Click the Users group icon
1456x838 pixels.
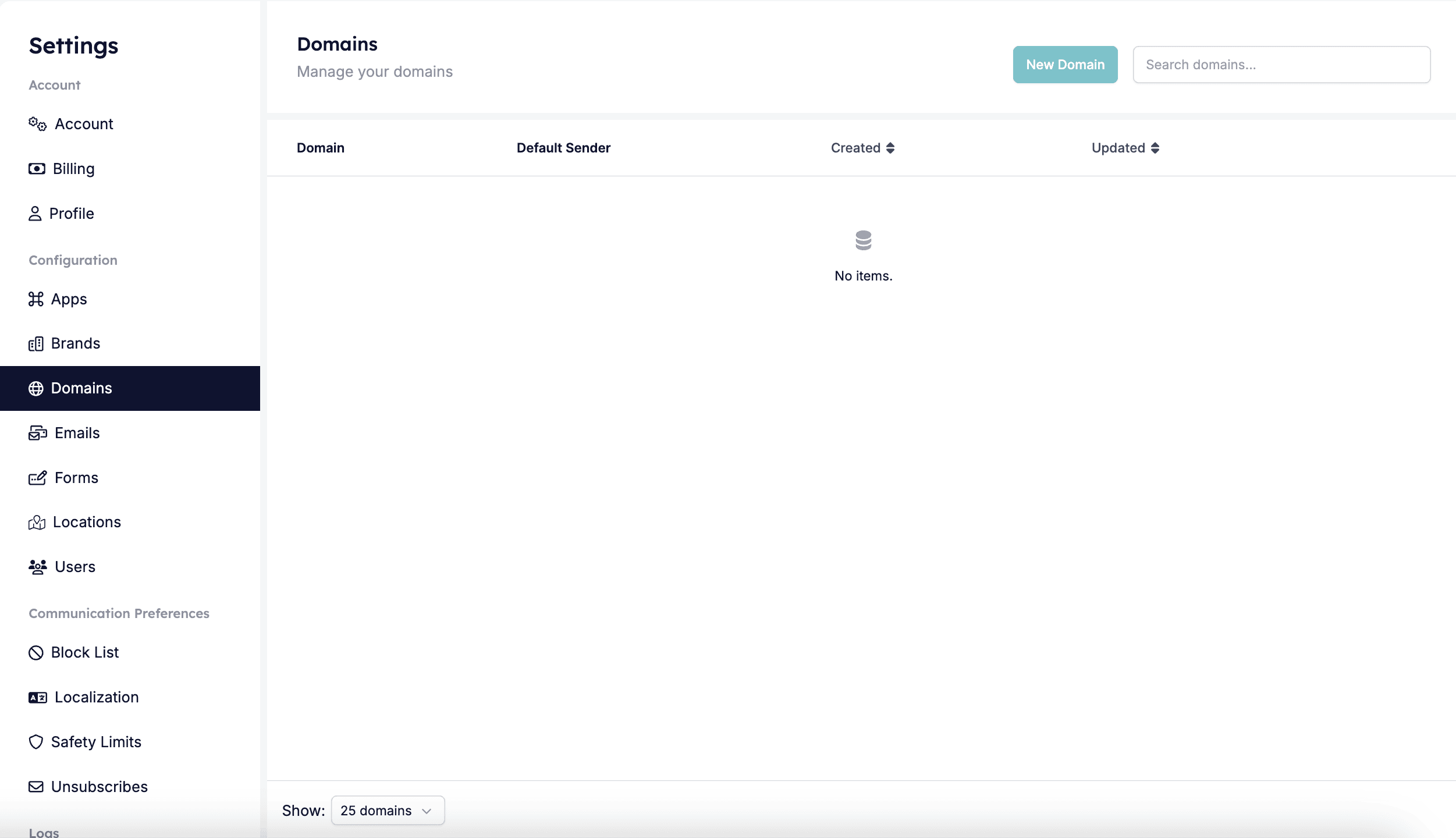coord(37,567)
